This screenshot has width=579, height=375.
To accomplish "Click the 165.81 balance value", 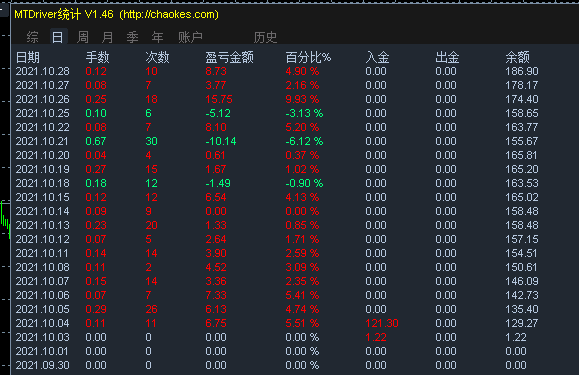I will point(522,155).
